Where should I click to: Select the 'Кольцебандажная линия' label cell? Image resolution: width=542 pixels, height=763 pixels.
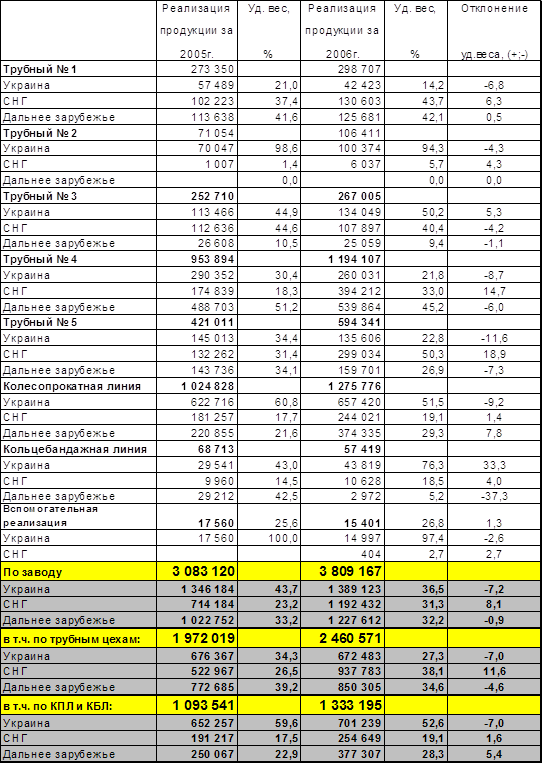[78, 449]
